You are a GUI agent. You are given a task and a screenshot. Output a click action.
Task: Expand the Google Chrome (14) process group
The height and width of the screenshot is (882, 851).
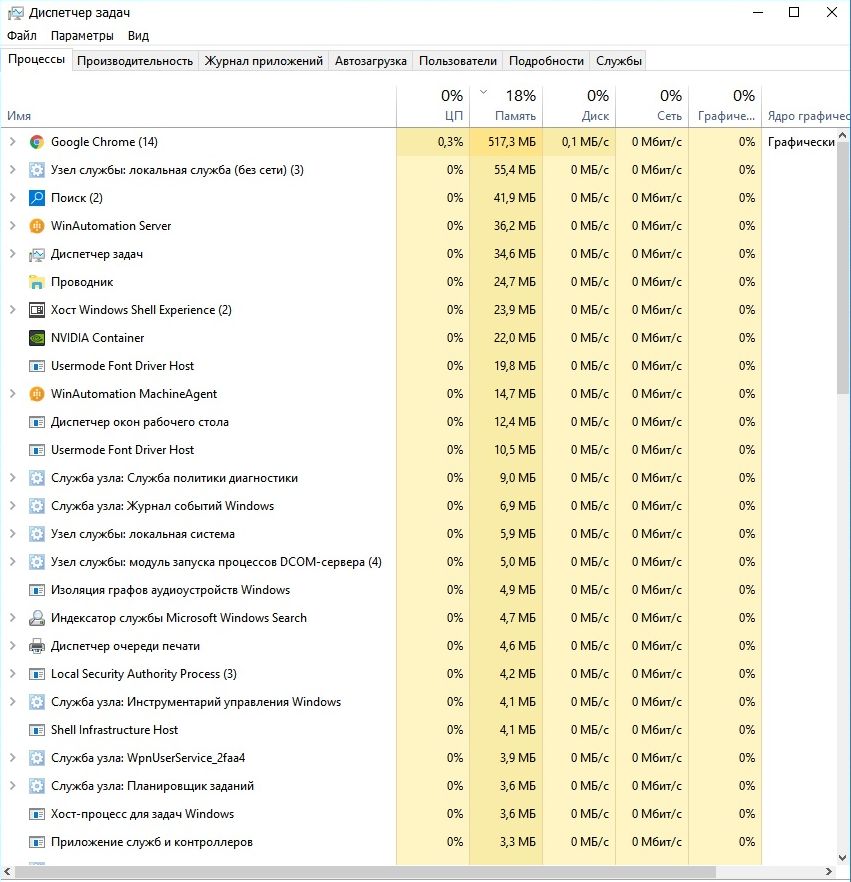coord(12,142)
